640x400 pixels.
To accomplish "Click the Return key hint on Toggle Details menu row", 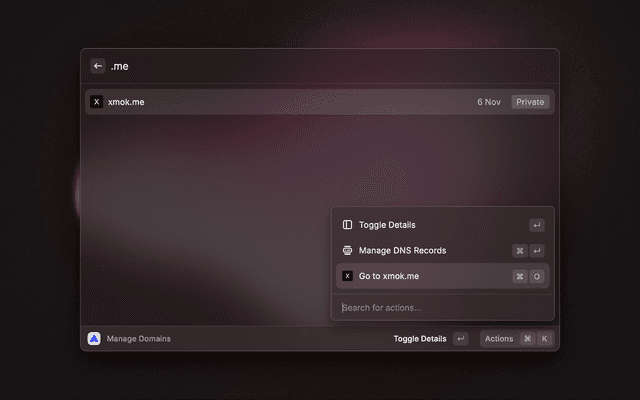I will pos(537,225).
